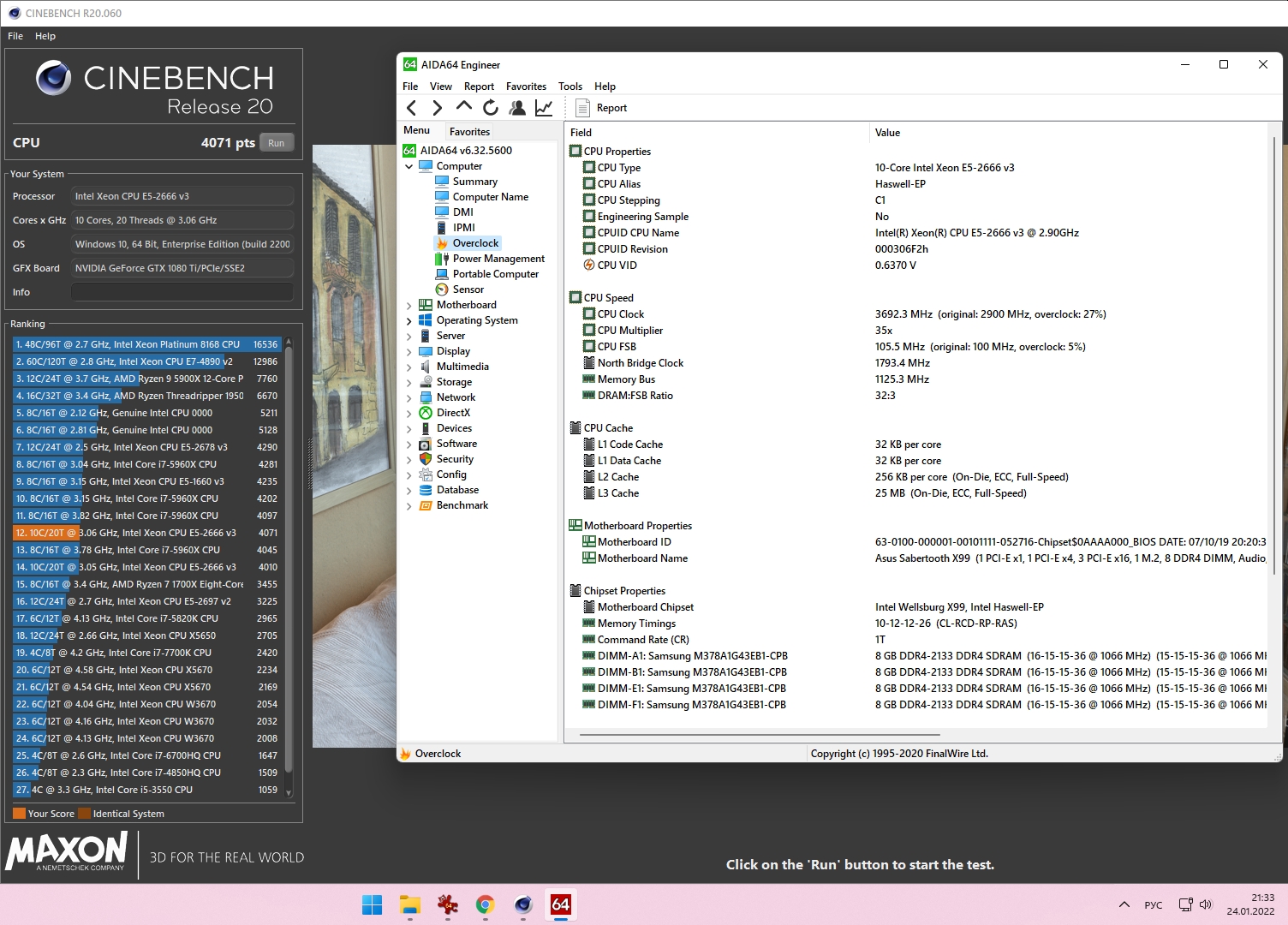Open the AIDA64 Help menu
Image resolution: width=1288 pixels, height=925 pixels.
(605, 87)
